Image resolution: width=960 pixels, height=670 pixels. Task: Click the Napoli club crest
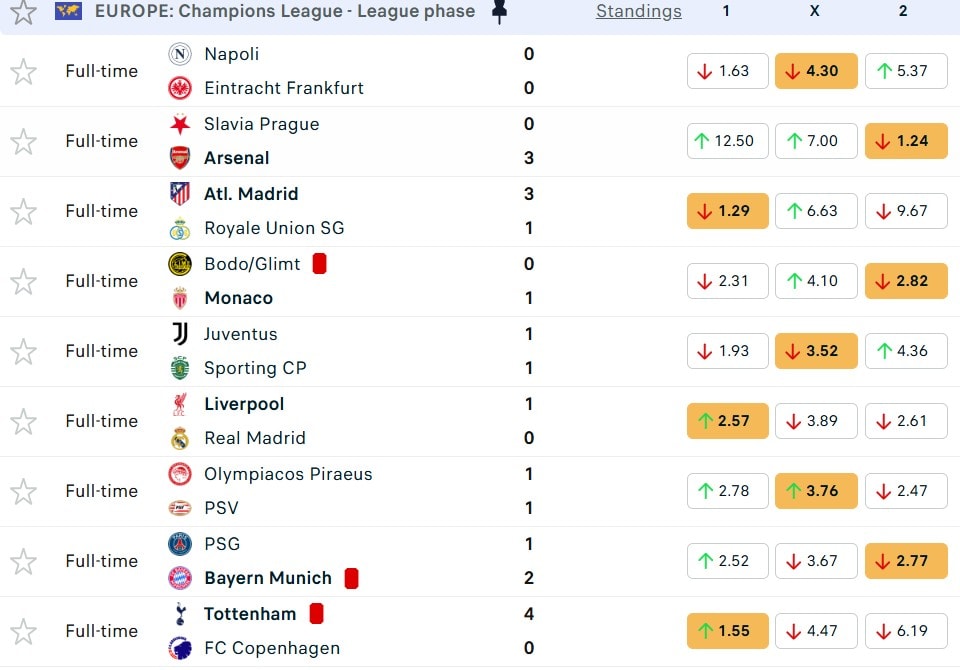[x=180, y=54]
